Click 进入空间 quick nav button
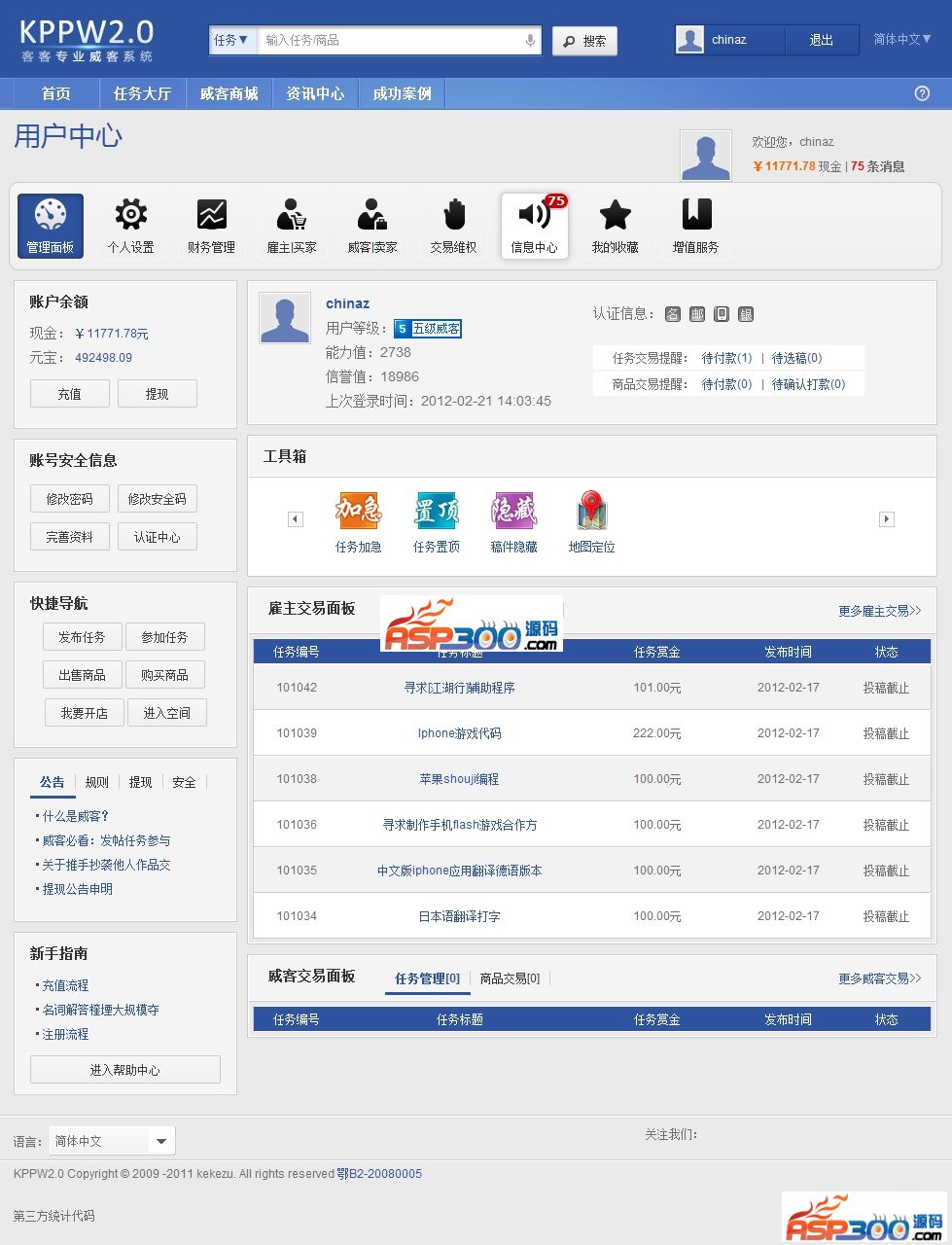 point(167,713)
